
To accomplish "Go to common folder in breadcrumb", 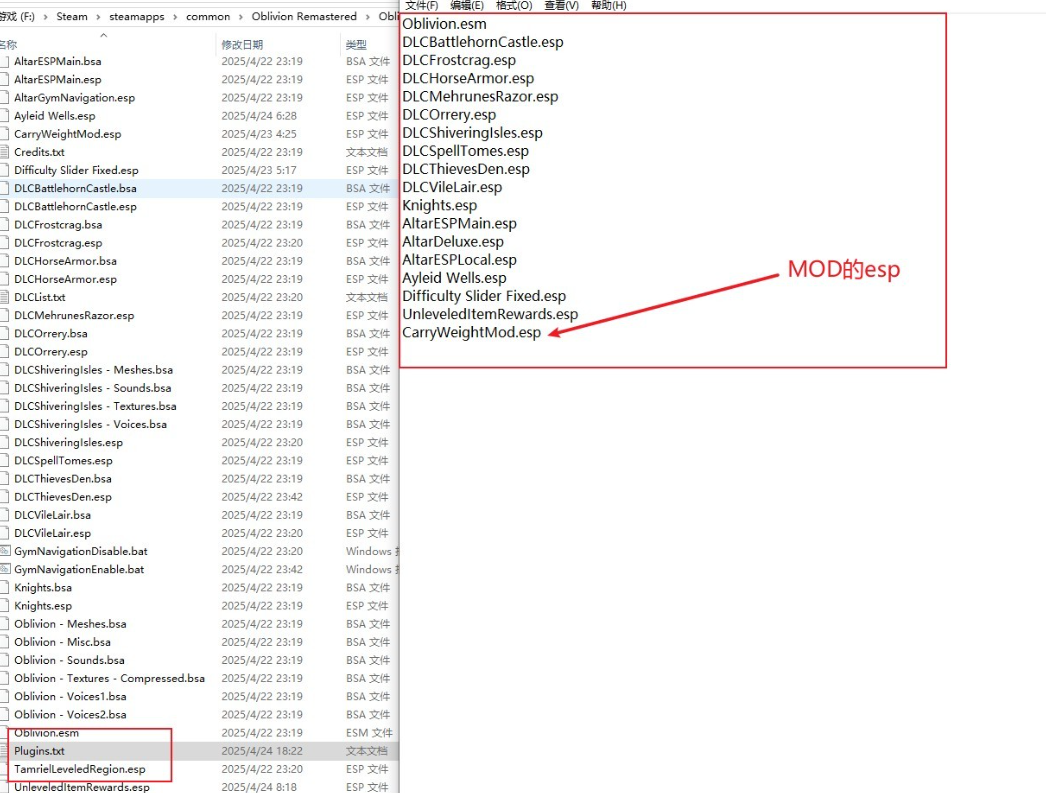I will tap(207, 16).
